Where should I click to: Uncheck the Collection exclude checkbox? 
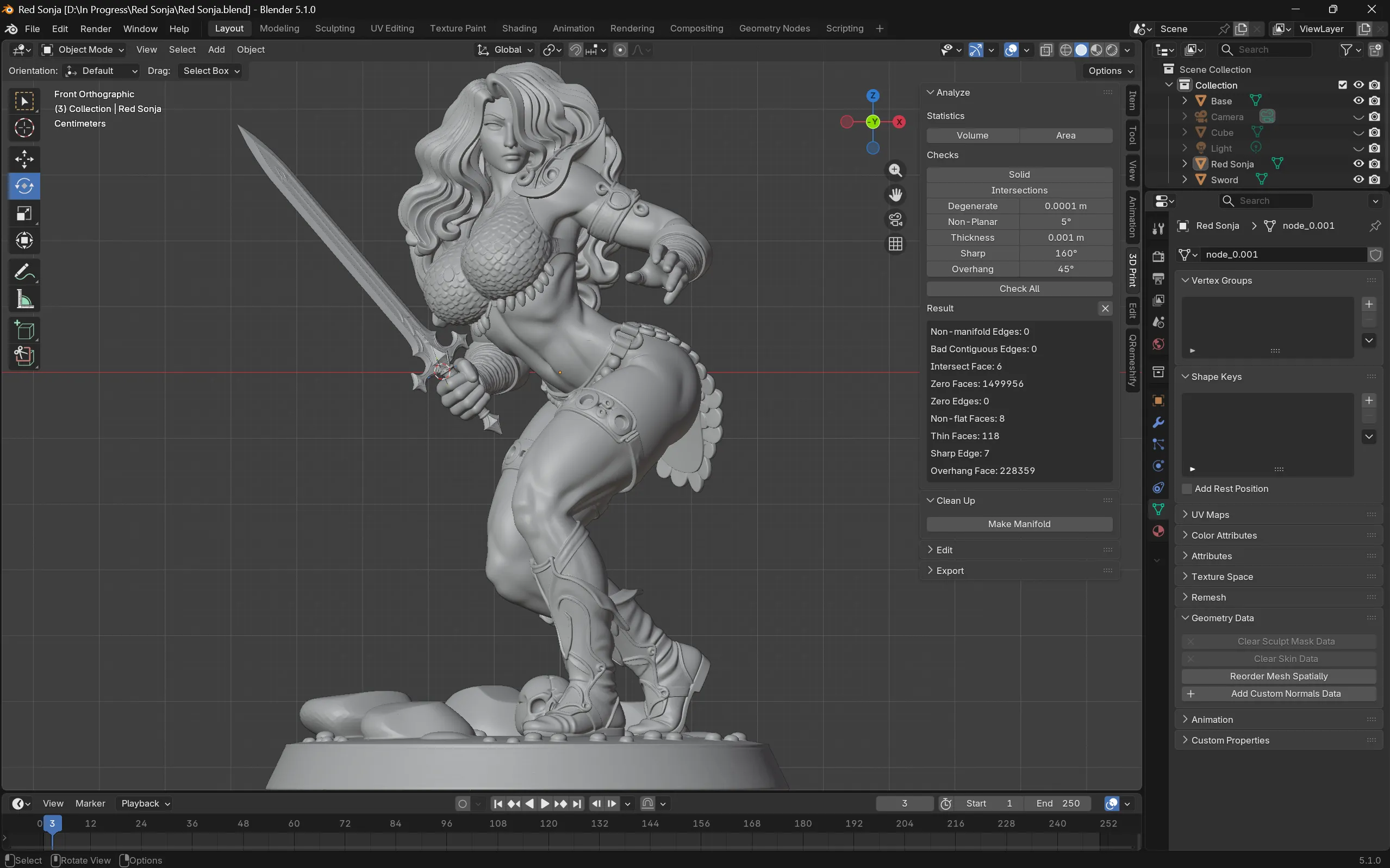click(x=1342, y=85)
